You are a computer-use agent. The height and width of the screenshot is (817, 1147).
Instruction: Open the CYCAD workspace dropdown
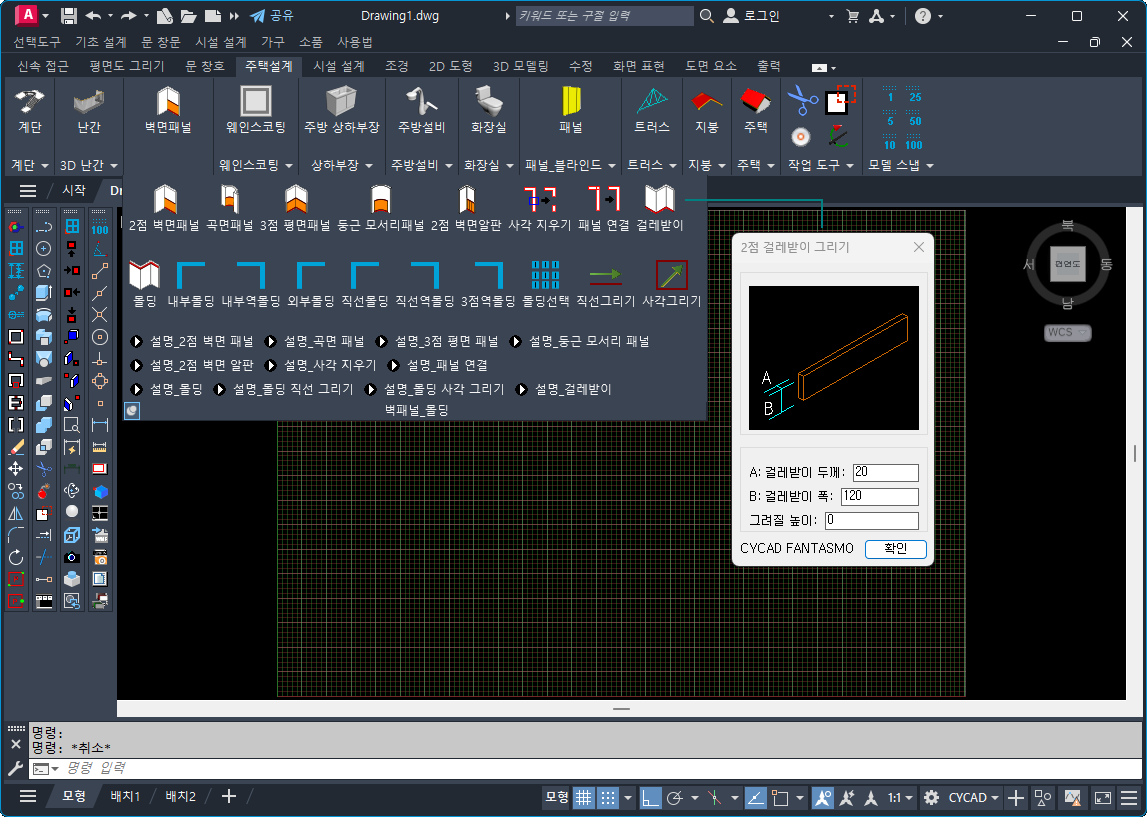pos(974,797)
